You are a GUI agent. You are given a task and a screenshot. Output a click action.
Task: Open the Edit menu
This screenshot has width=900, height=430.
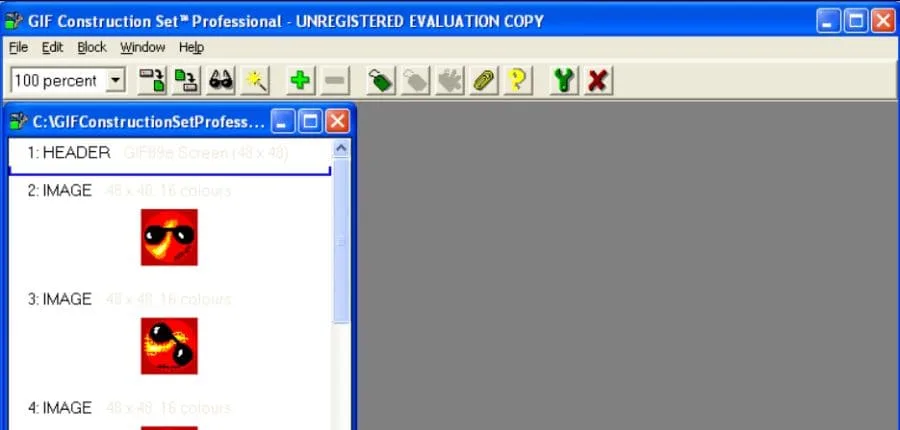coord(52,47)
